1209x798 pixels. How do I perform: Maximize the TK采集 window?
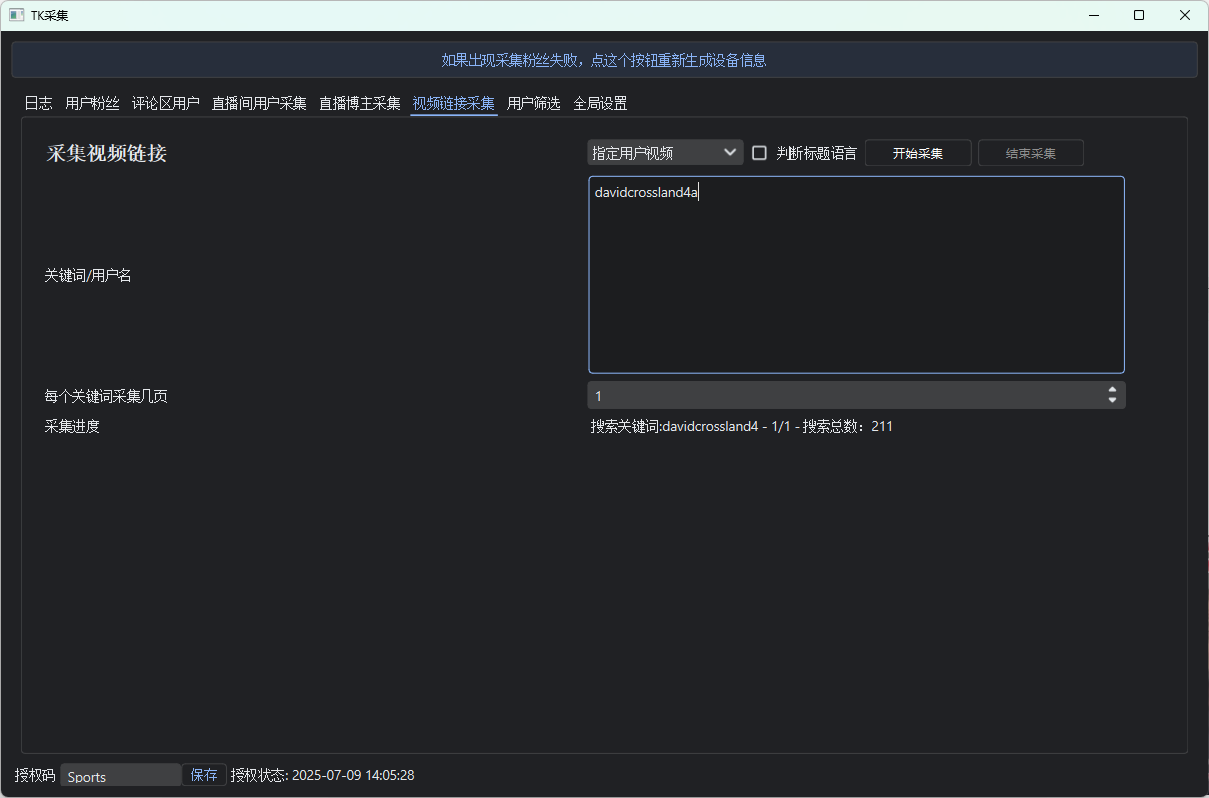point(1139,15)
